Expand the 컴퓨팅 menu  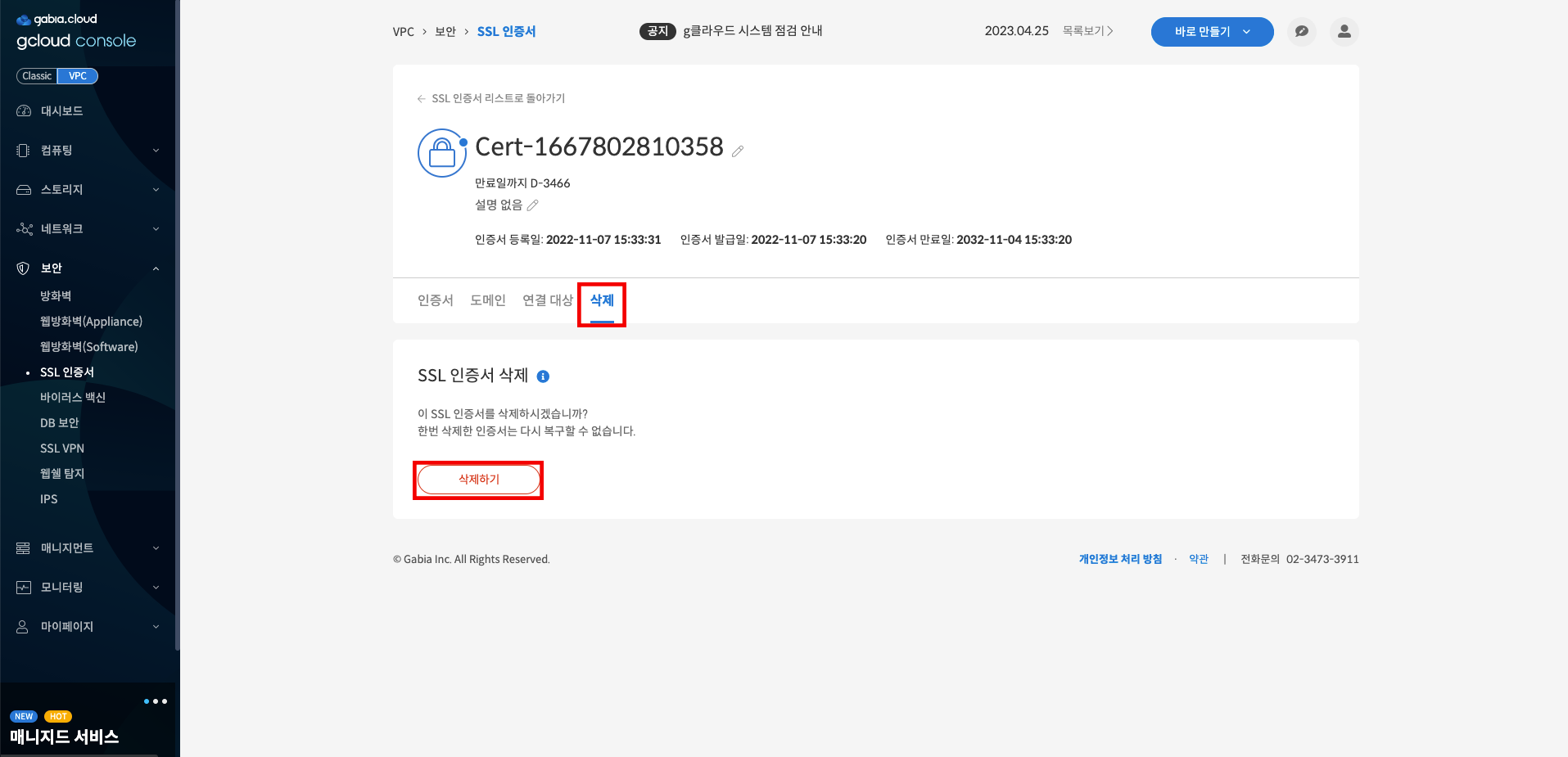(88, 151)
